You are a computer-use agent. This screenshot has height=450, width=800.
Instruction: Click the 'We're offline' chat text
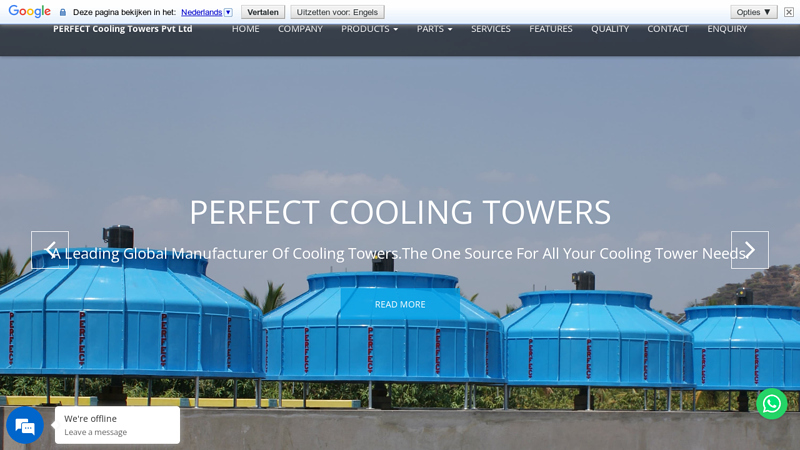tap(90, 418)
